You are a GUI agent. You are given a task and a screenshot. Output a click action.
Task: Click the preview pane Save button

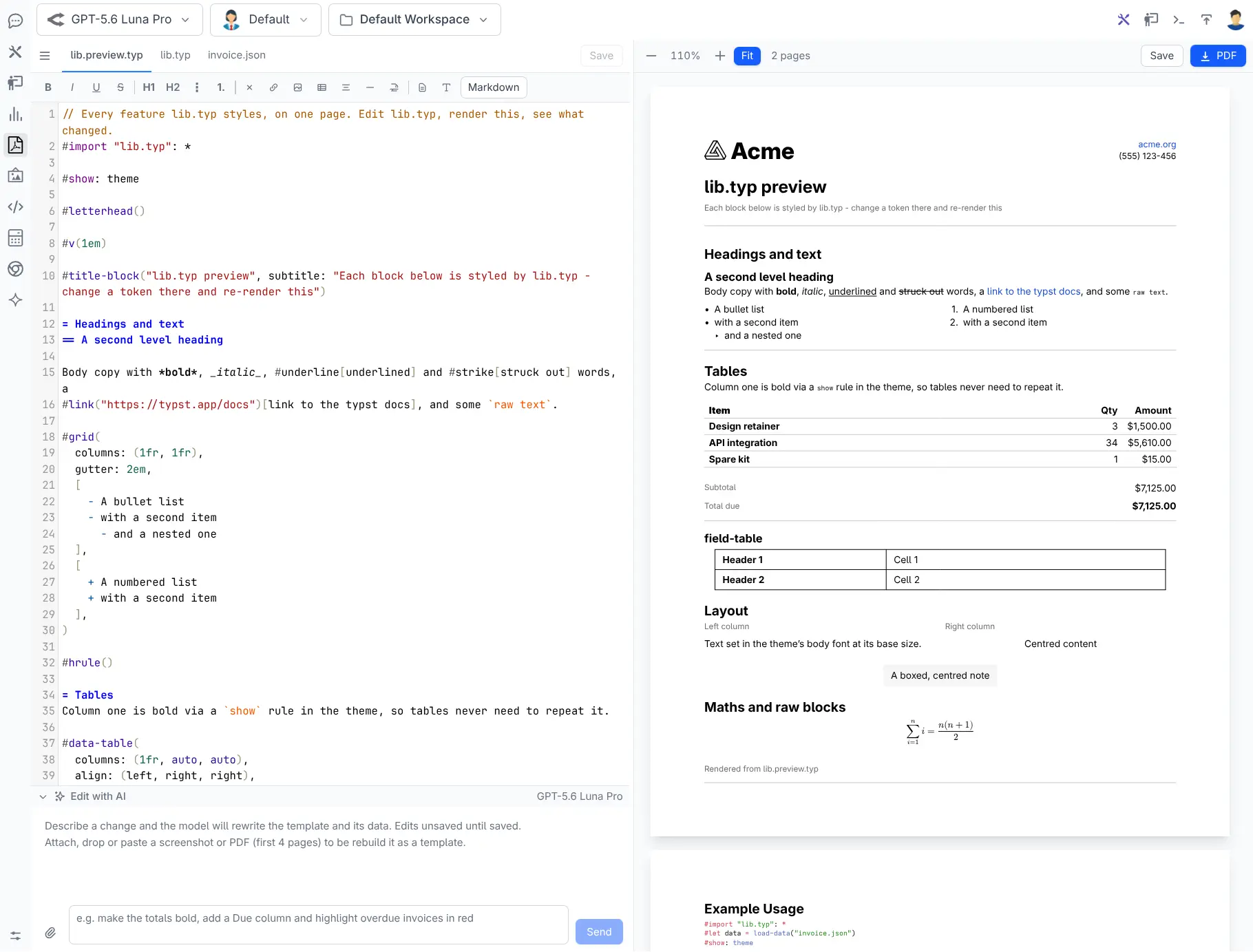coord(1161,56)
